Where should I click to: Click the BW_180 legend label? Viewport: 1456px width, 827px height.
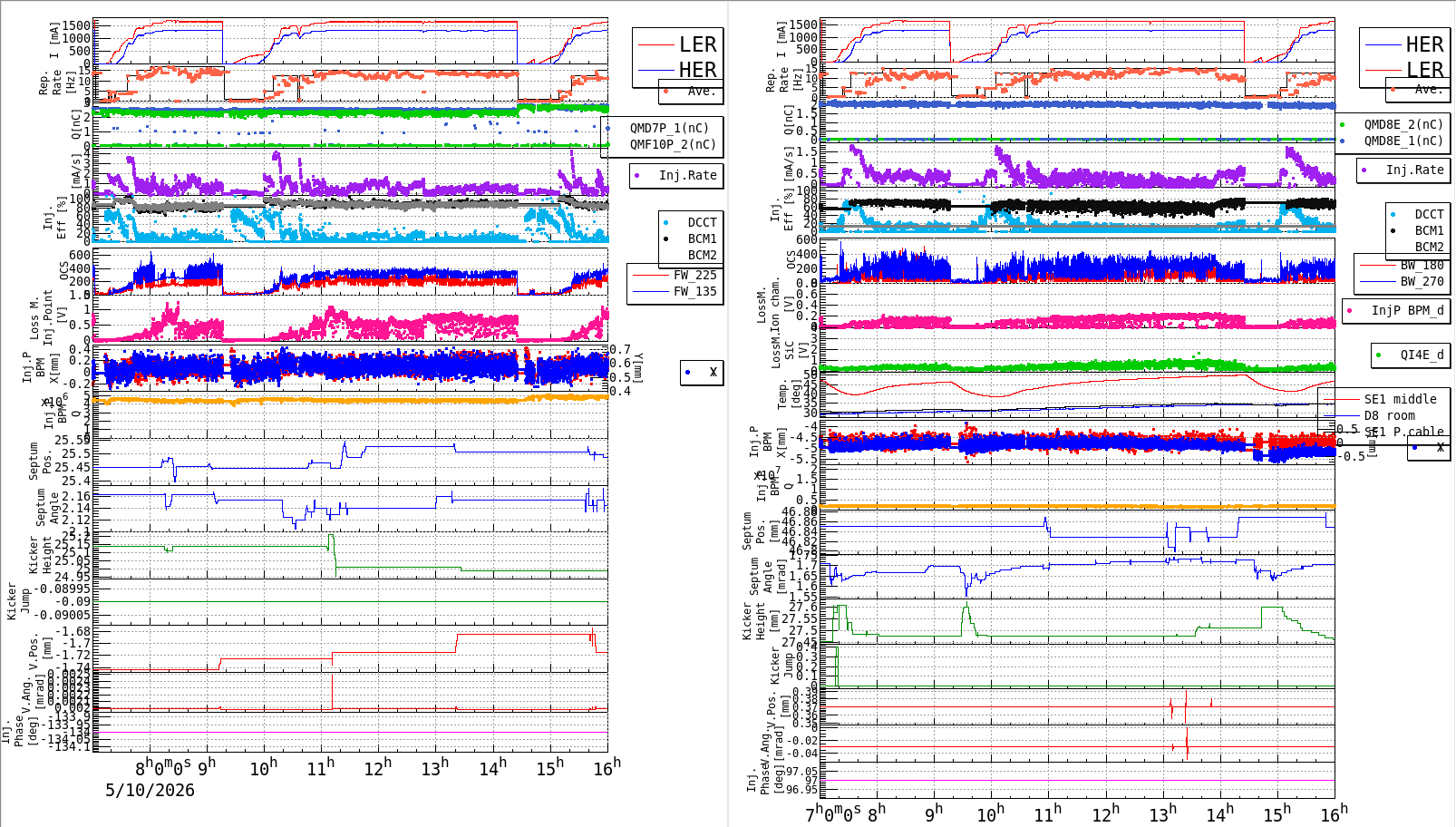pyautogui.click(x=1422, y=266)
